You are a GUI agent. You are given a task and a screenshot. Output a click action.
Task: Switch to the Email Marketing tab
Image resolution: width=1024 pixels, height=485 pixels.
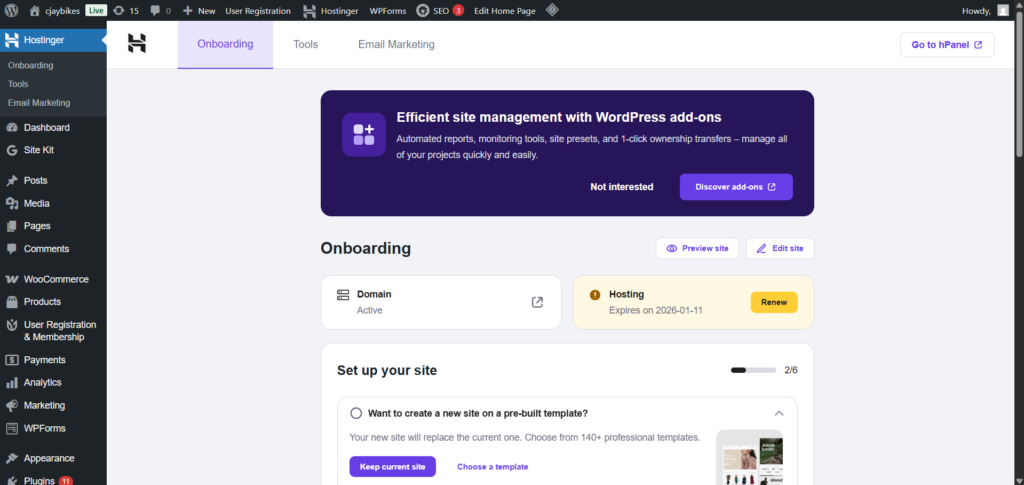click(396, 44)
